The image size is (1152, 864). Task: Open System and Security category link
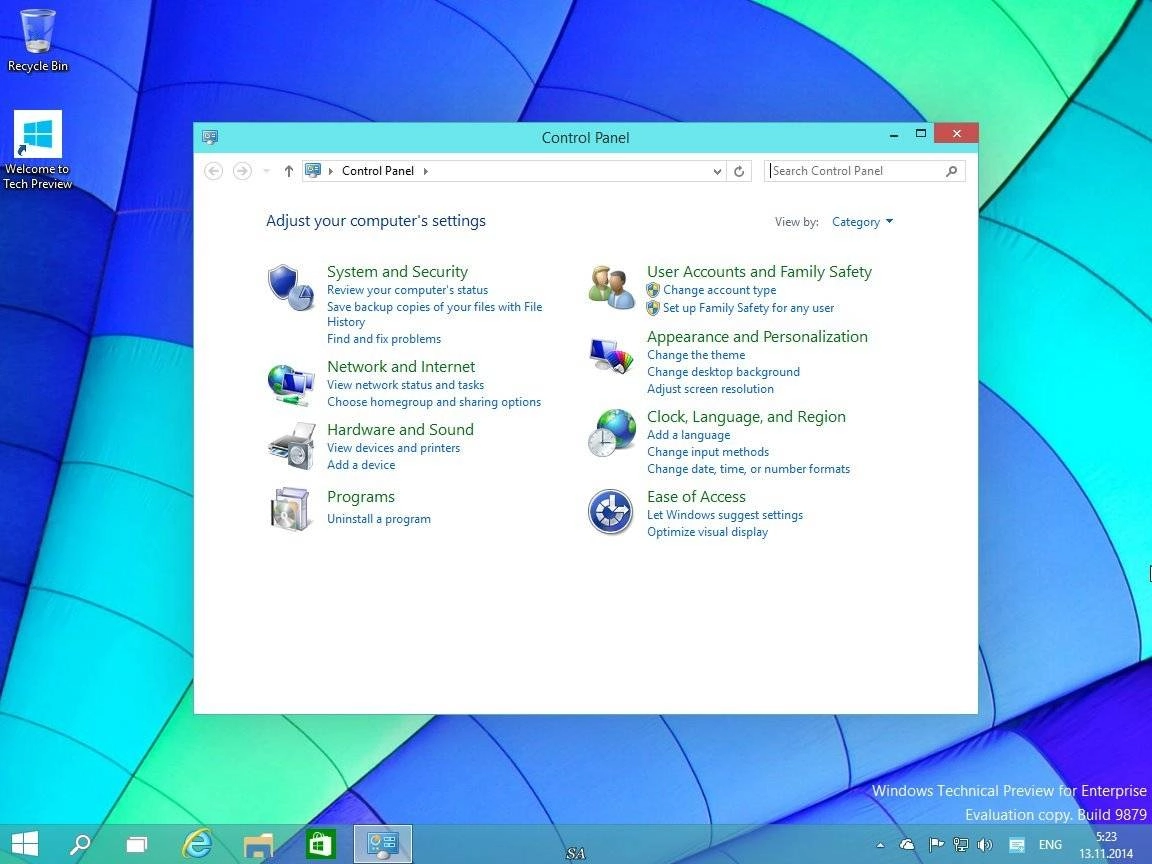point(397,272)
